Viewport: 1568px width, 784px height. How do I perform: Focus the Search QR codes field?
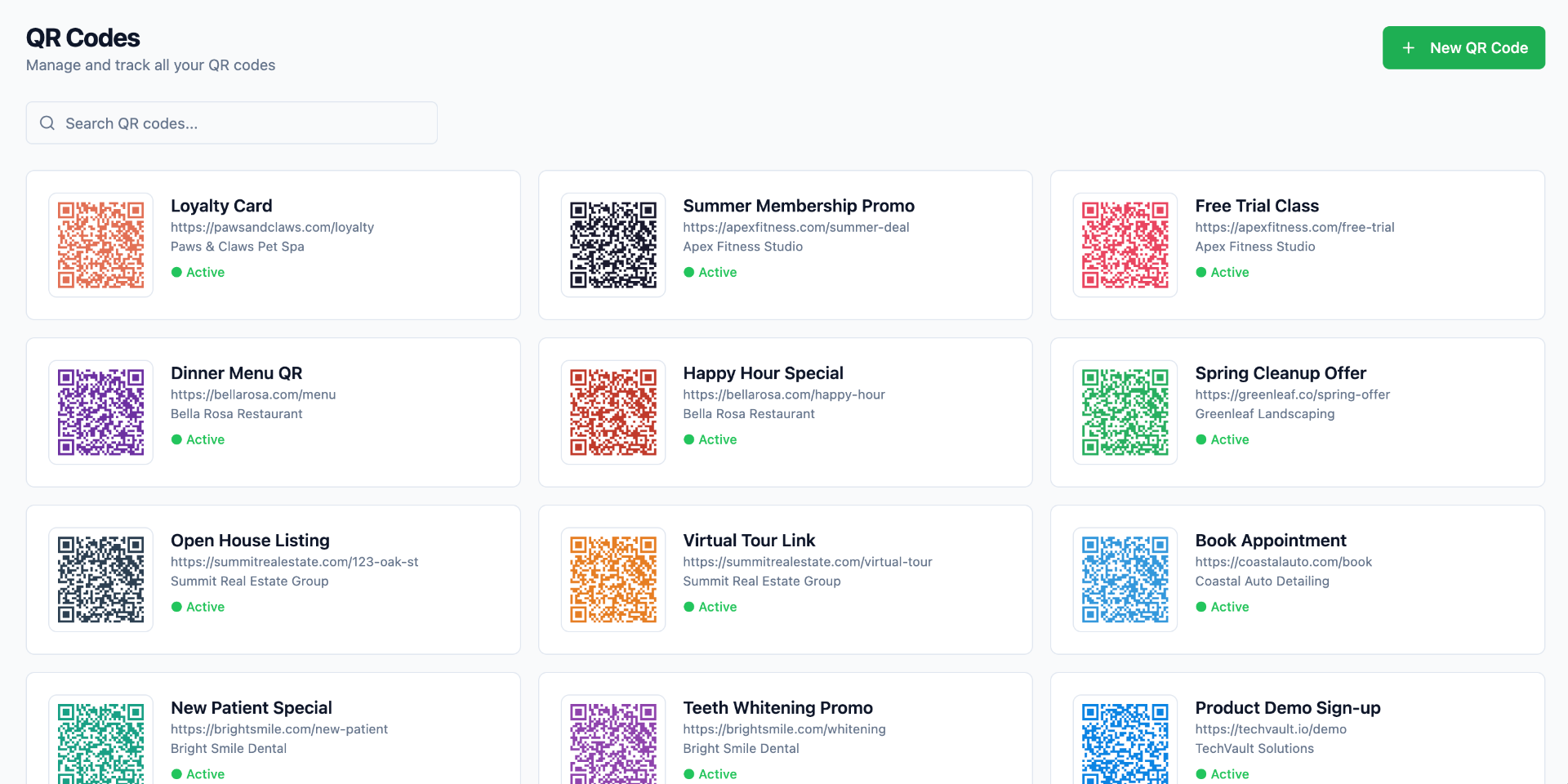click(232, 122)
